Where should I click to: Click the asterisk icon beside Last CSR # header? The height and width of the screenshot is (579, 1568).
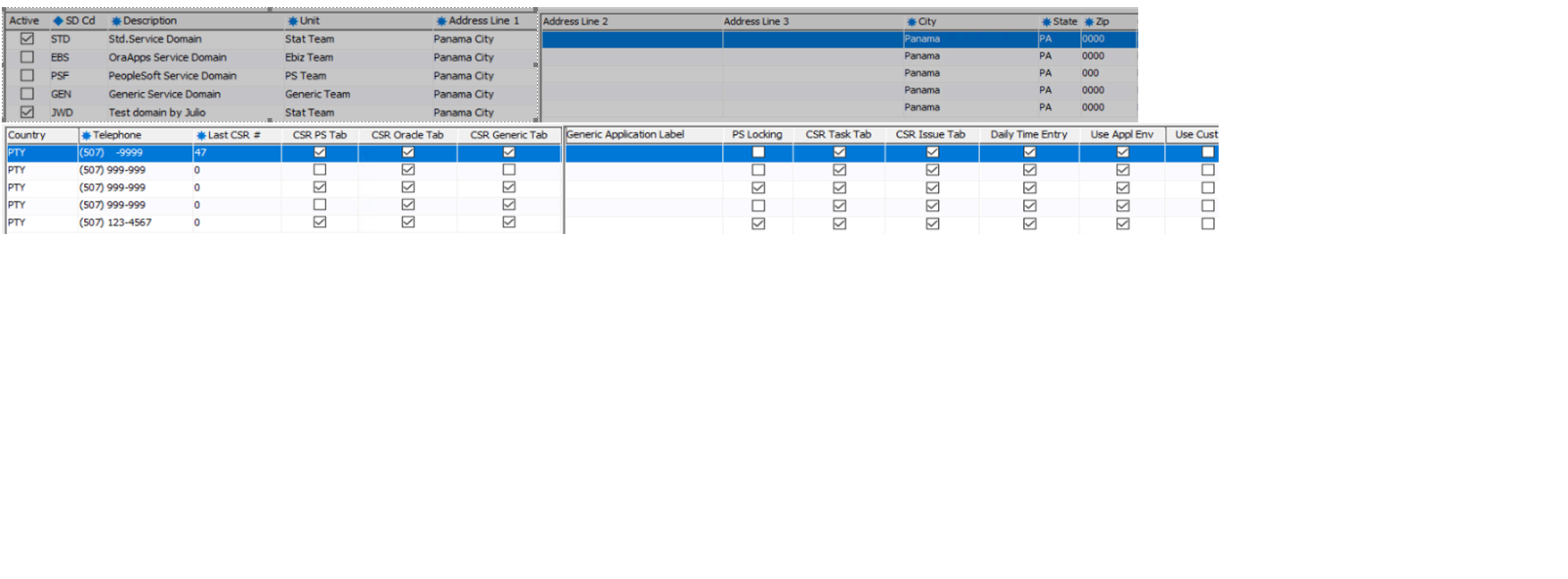pos(201,135)
